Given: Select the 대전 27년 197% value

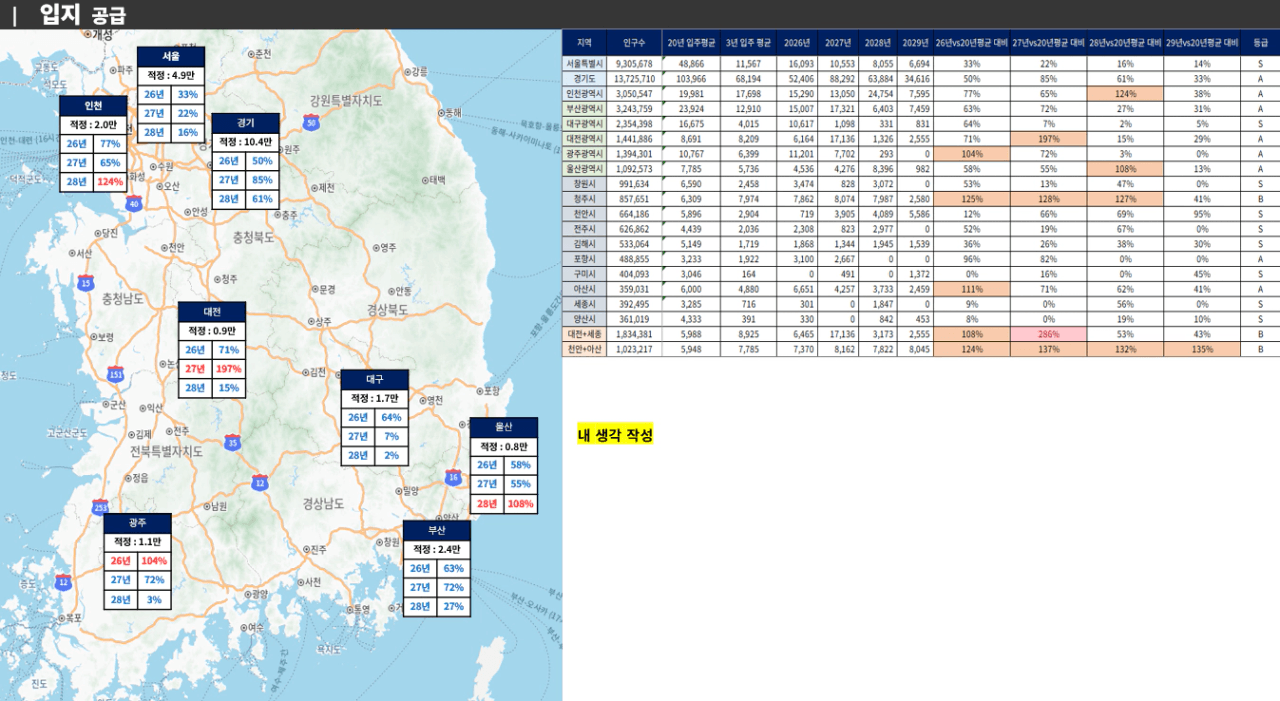Looking at the screenshot, I should (229, 369).
